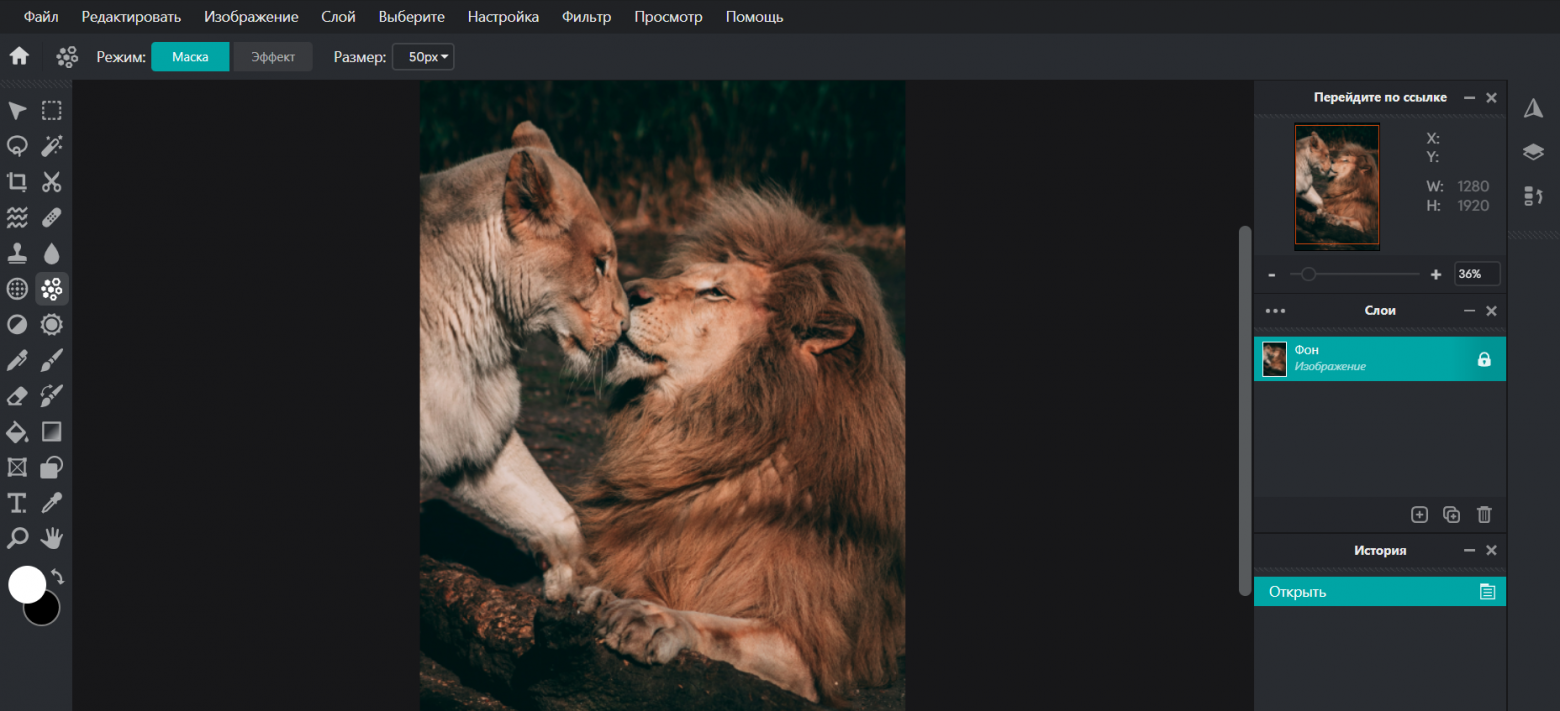Viewport: 1560px width, 711px height.
Task: Open the Gradient tool
Action: (51, 432)
